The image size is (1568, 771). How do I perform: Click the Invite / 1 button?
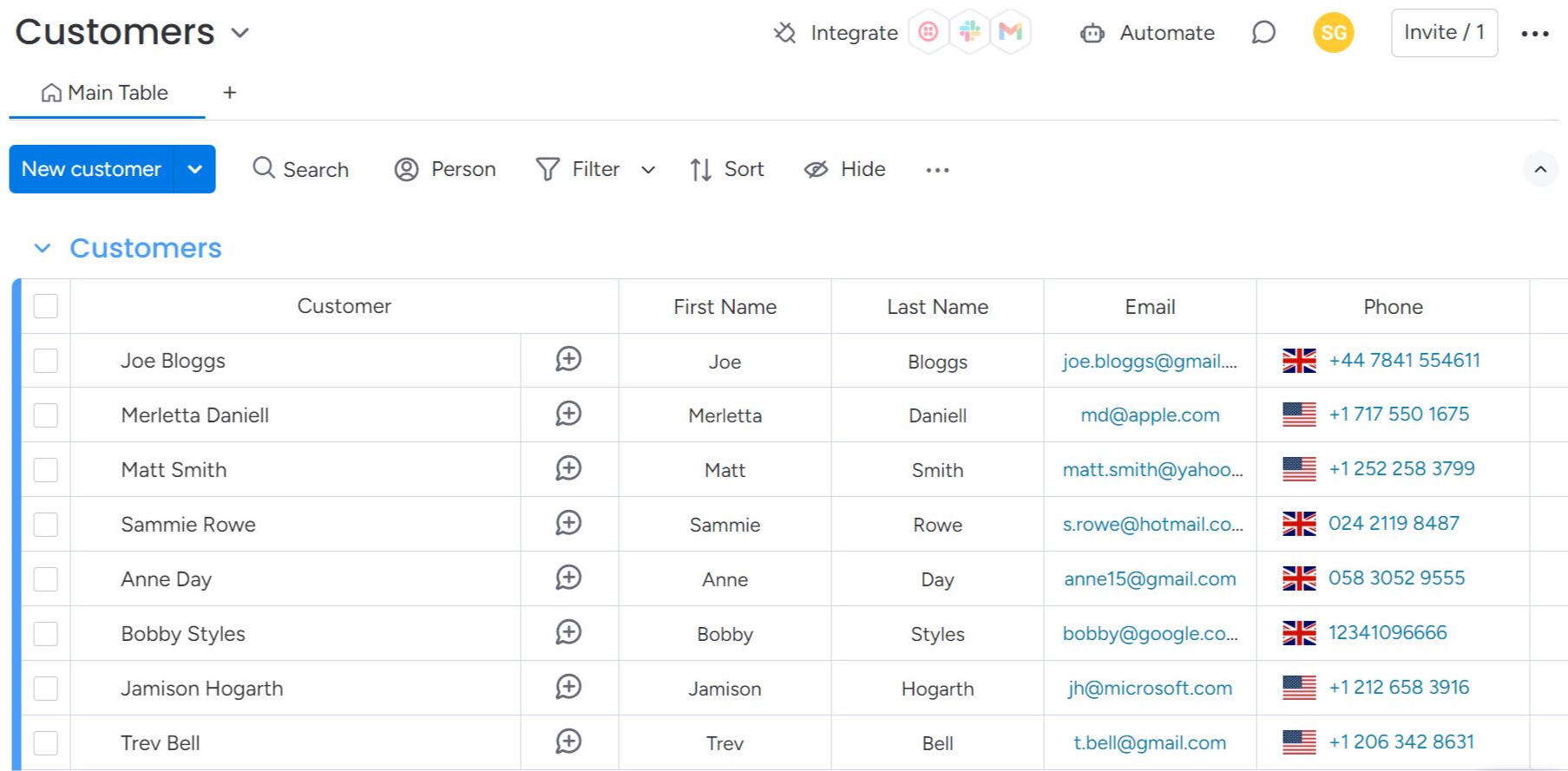click(x=1444, y=33)
